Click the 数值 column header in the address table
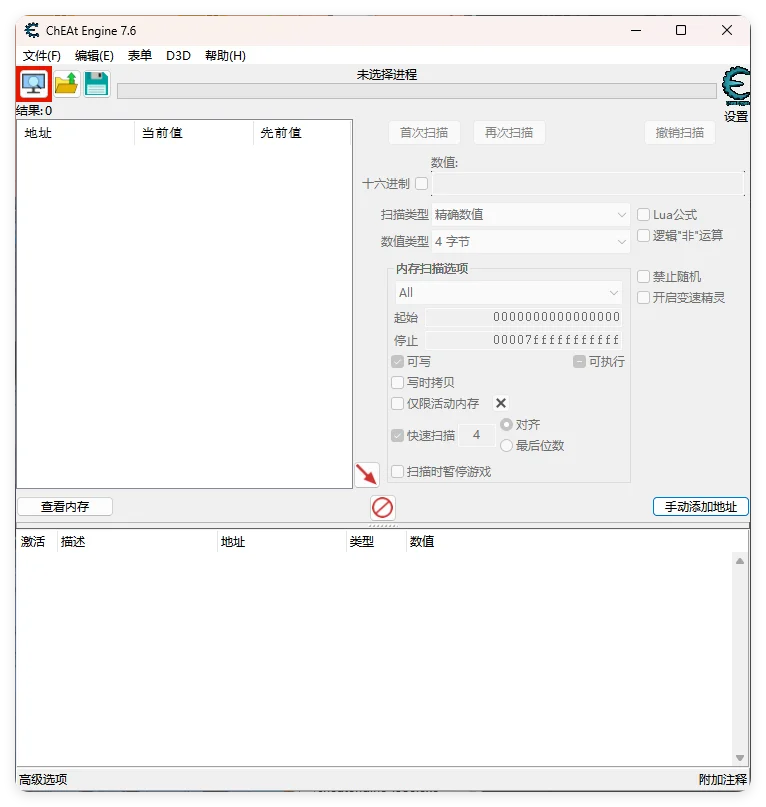 [422, 541]
